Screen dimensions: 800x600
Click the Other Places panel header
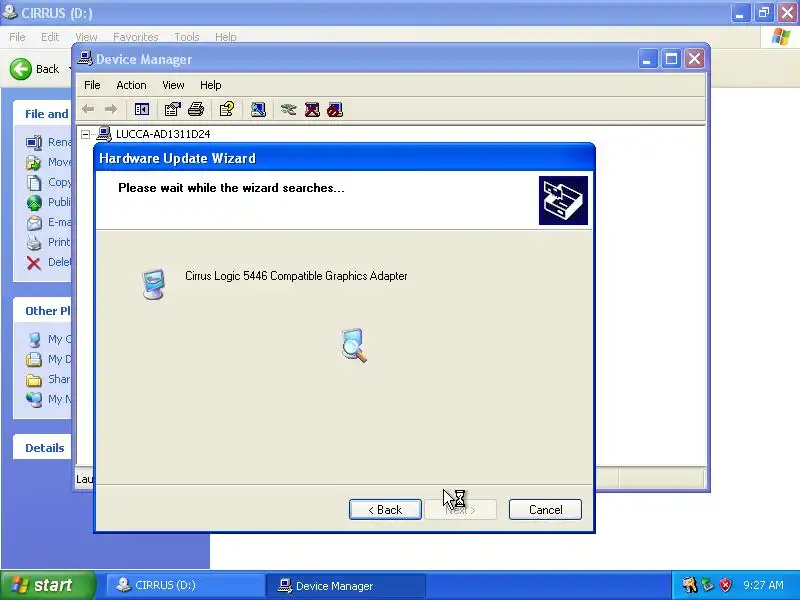tap(43, 311)
